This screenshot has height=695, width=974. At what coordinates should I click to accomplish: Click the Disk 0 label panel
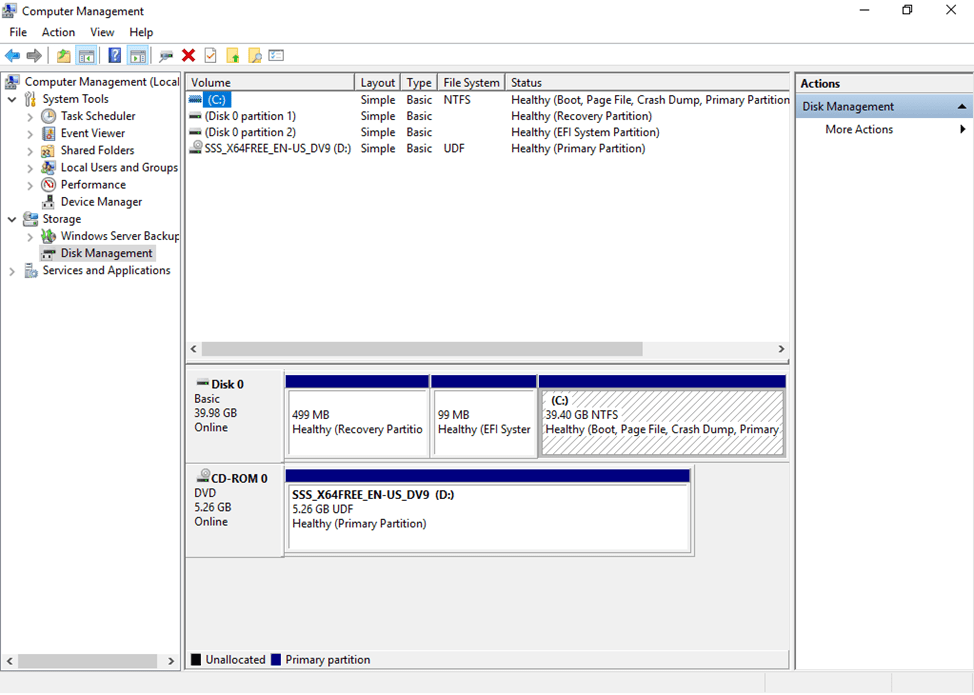point(235,416)
